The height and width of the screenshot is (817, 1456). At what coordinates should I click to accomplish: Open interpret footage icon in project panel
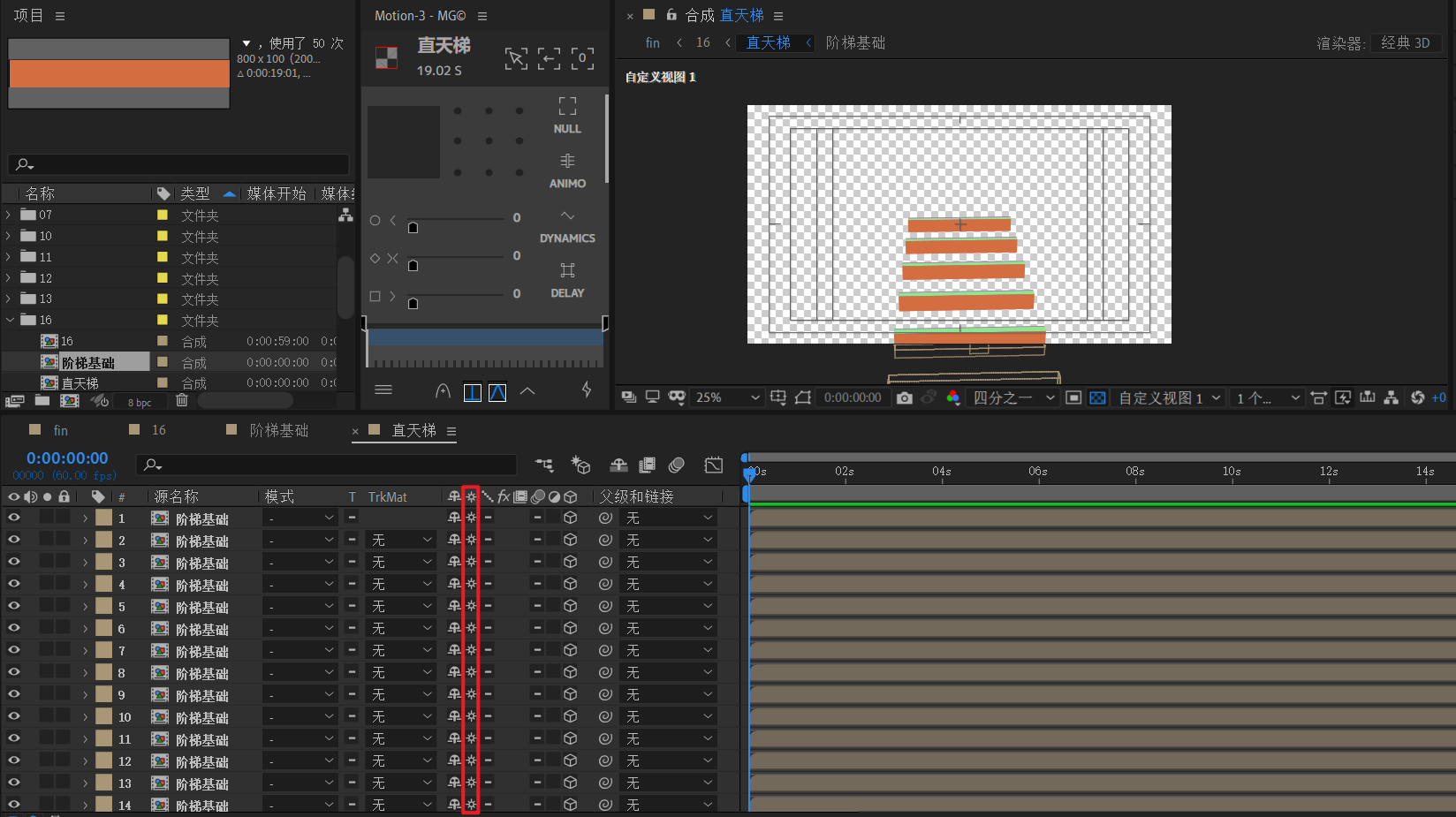coord(14,400)
